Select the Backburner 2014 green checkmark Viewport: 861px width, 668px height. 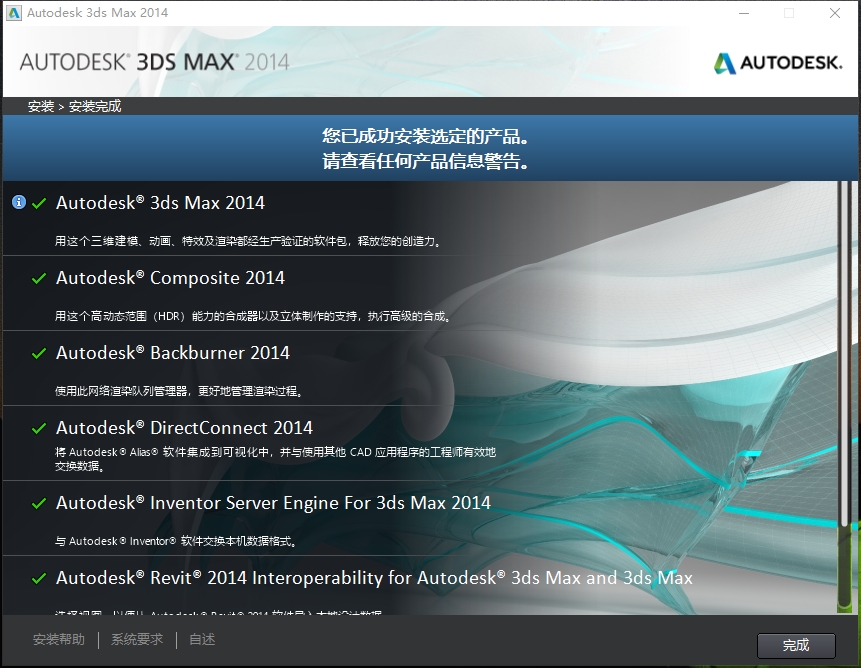[39, 353]
